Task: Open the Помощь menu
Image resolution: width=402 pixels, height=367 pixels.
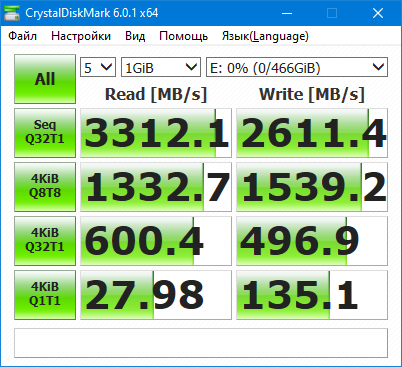Action: point(184,36)
